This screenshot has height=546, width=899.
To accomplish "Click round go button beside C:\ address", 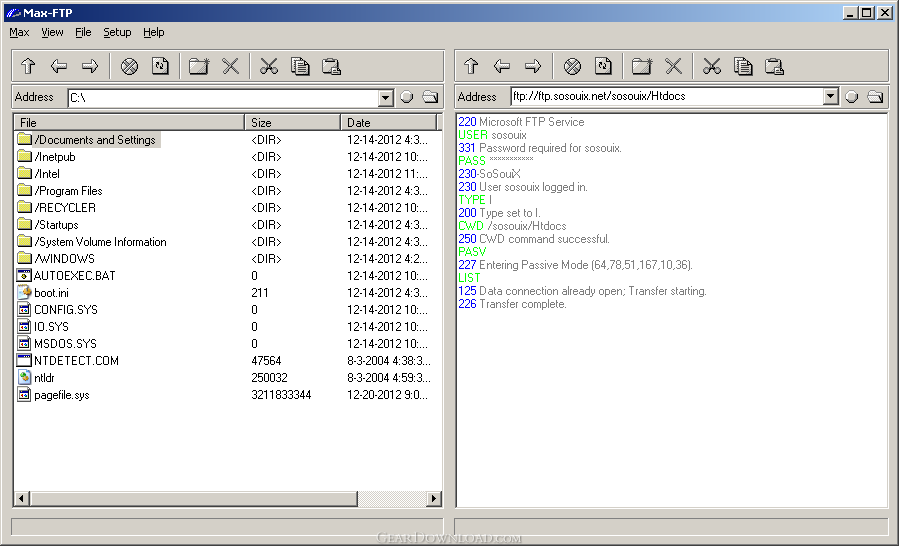I will point(406,97).
